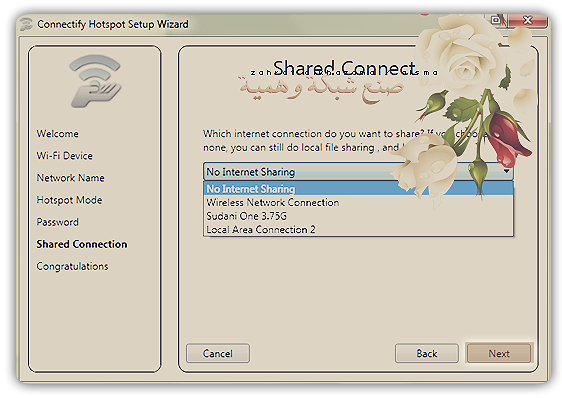
Task: Open the internet connection dropdown arrow
Action: click(506, 171)
